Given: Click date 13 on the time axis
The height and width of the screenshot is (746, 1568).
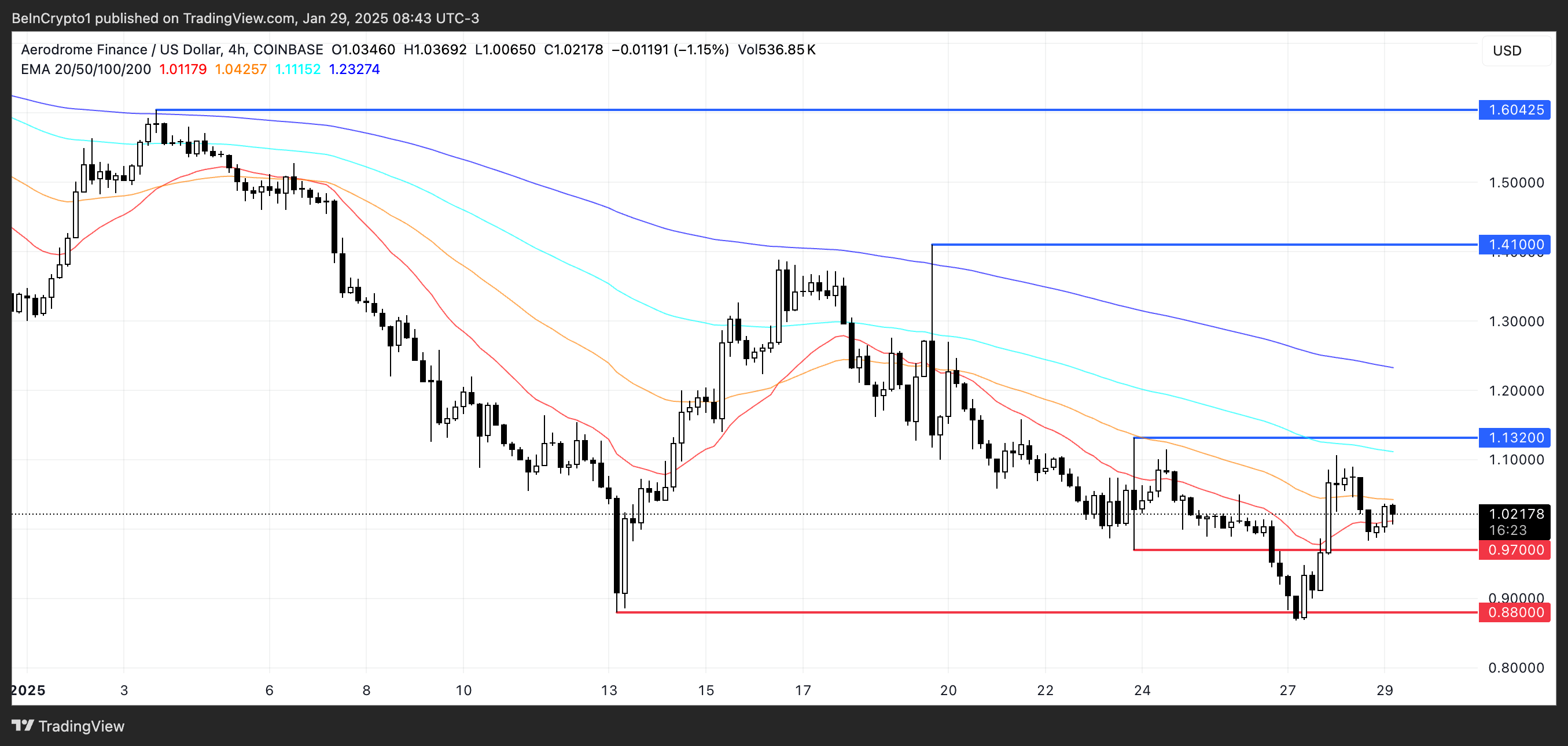Looking at the screenshot, I should coord(609,690).
